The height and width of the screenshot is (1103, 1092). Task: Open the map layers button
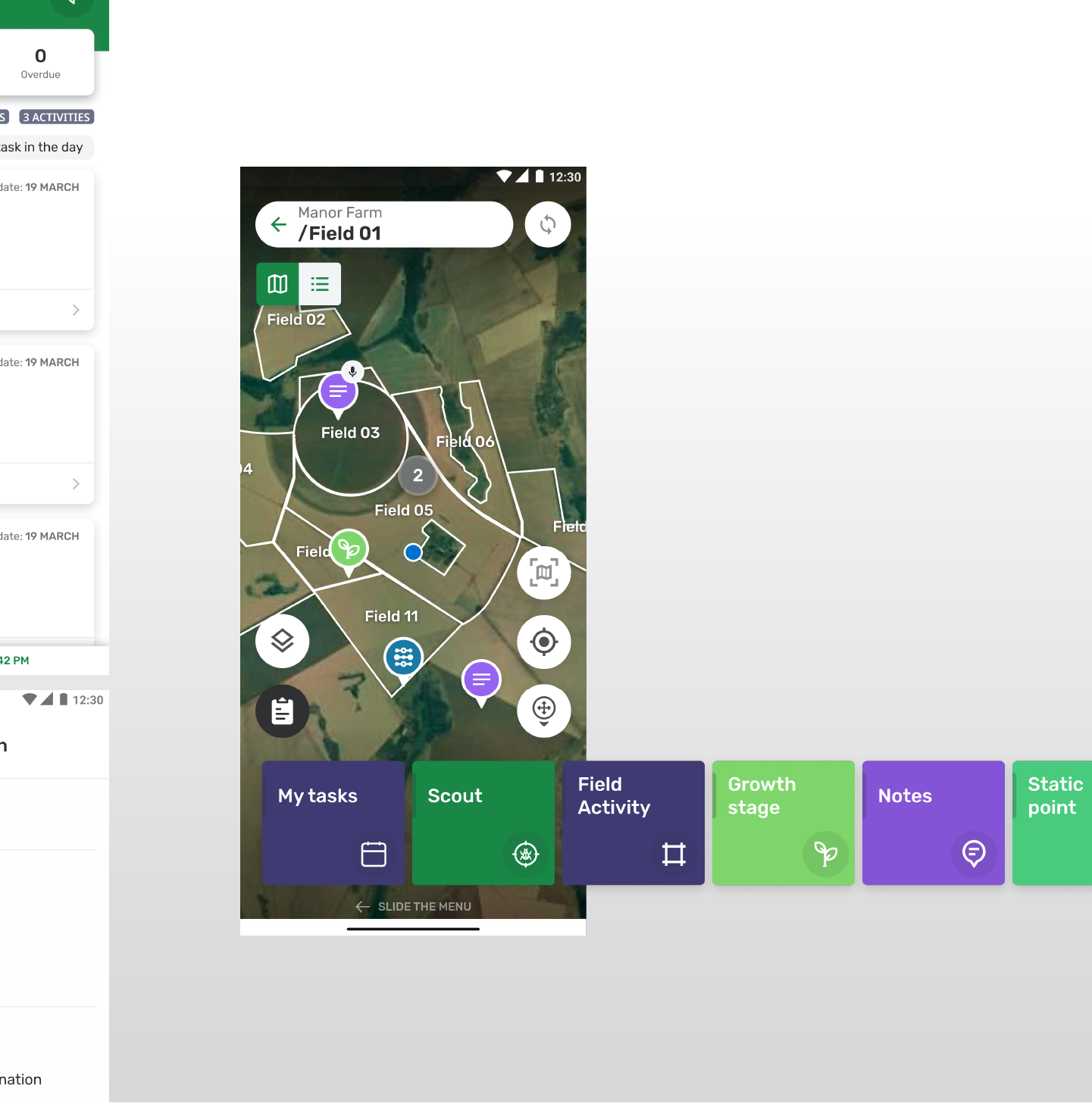282,641
